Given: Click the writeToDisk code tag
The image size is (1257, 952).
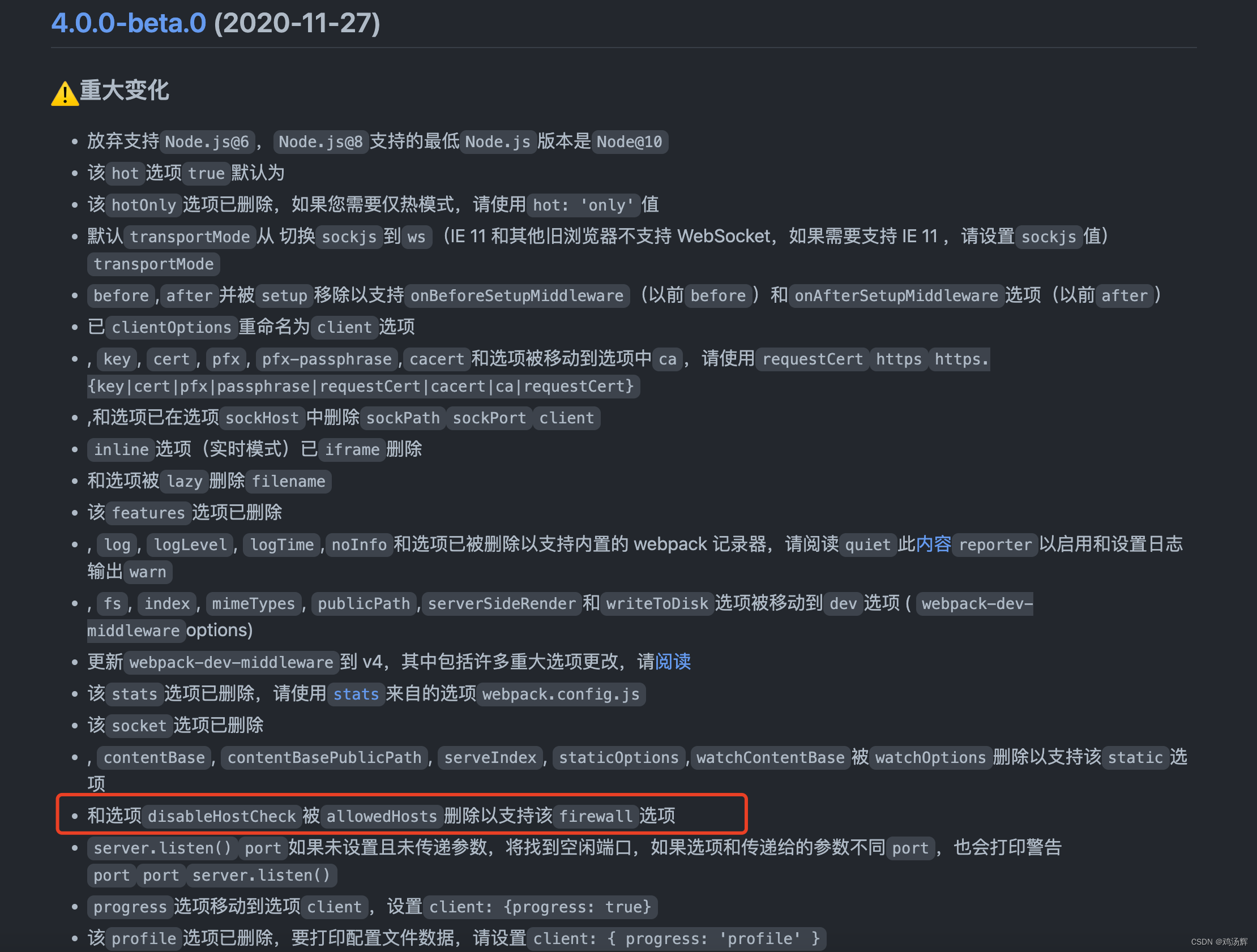Looking at the screenshot, I should [x=657, y=603].
